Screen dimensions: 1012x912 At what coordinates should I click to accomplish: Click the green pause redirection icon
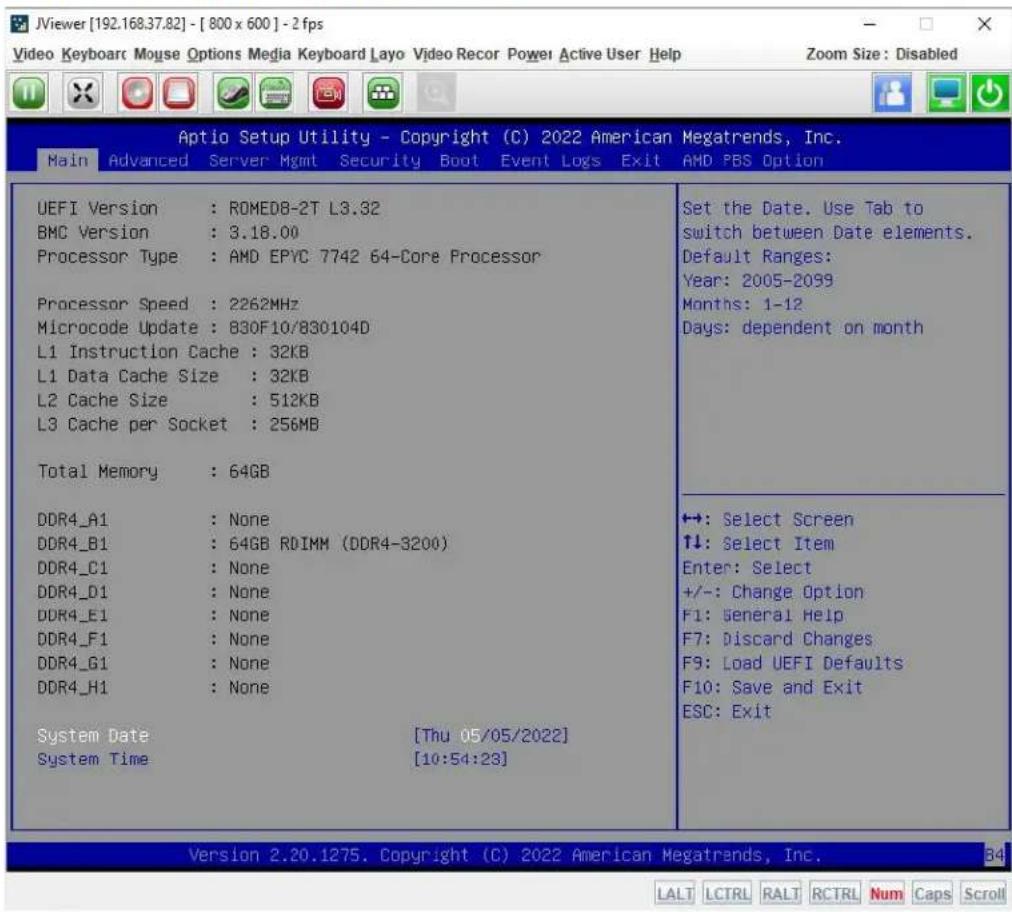pyautogui.click(x=29, y=93)
